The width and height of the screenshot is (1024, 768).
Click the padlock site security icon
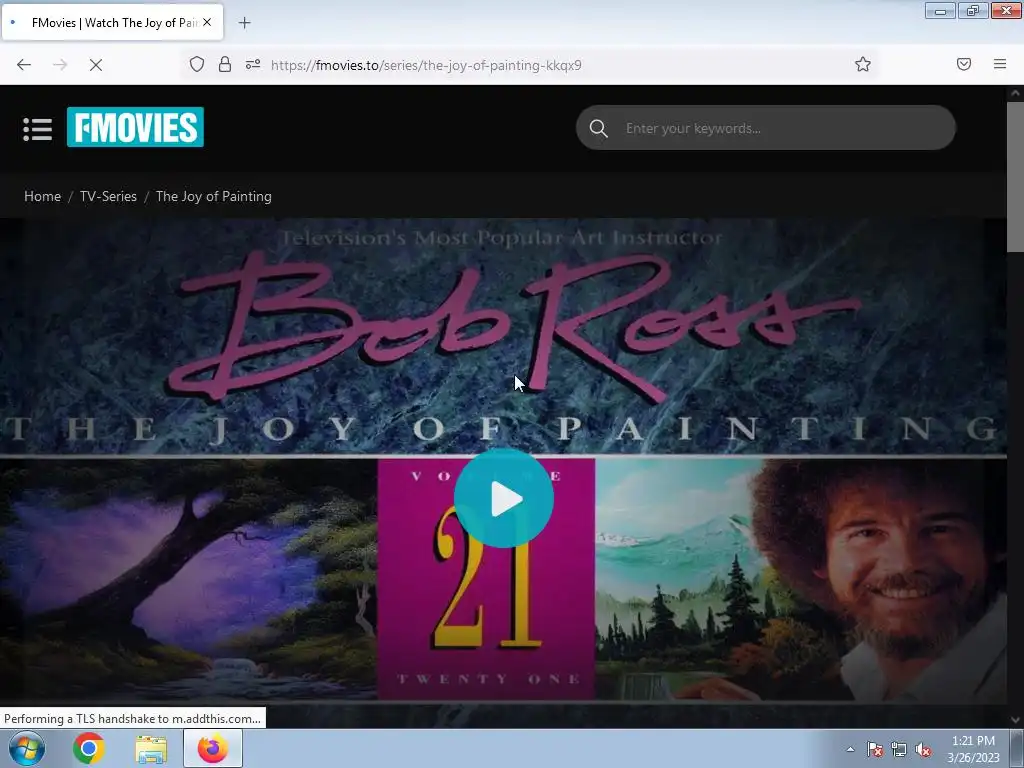(225, 64)
